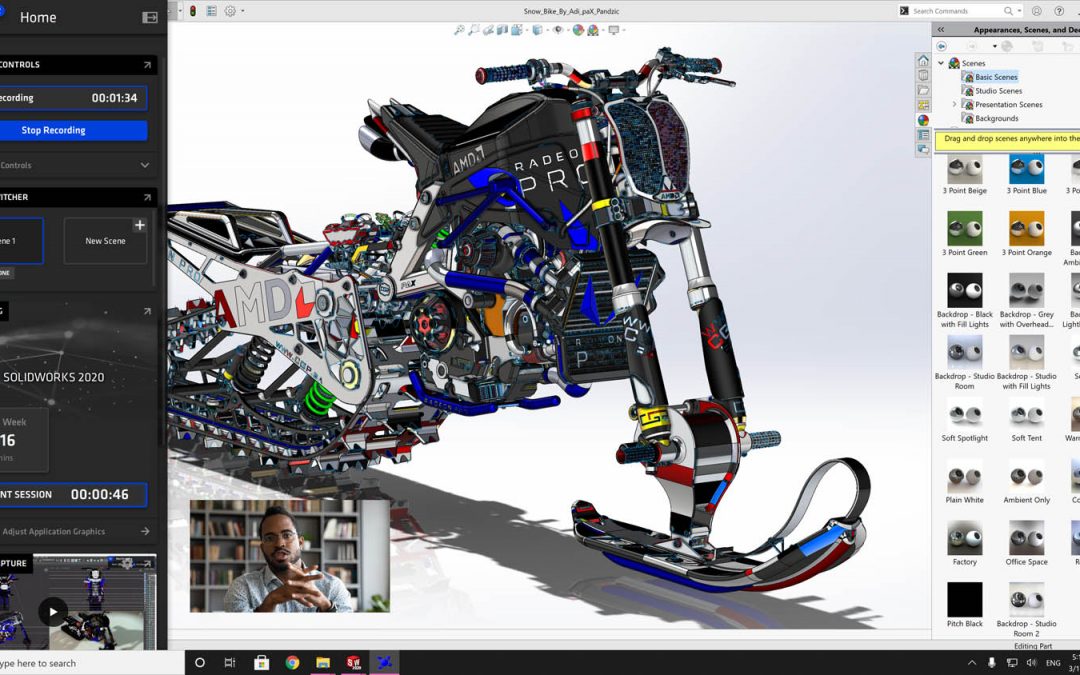Click the Section View icon
Viewport: 1080px width, 675px height.
click(502, 30)
